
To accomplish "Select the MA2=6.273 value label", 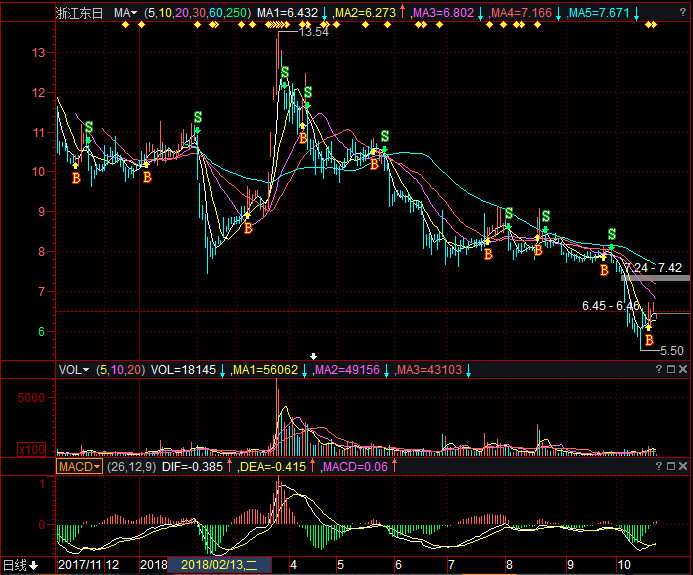I will coord(365,13).
